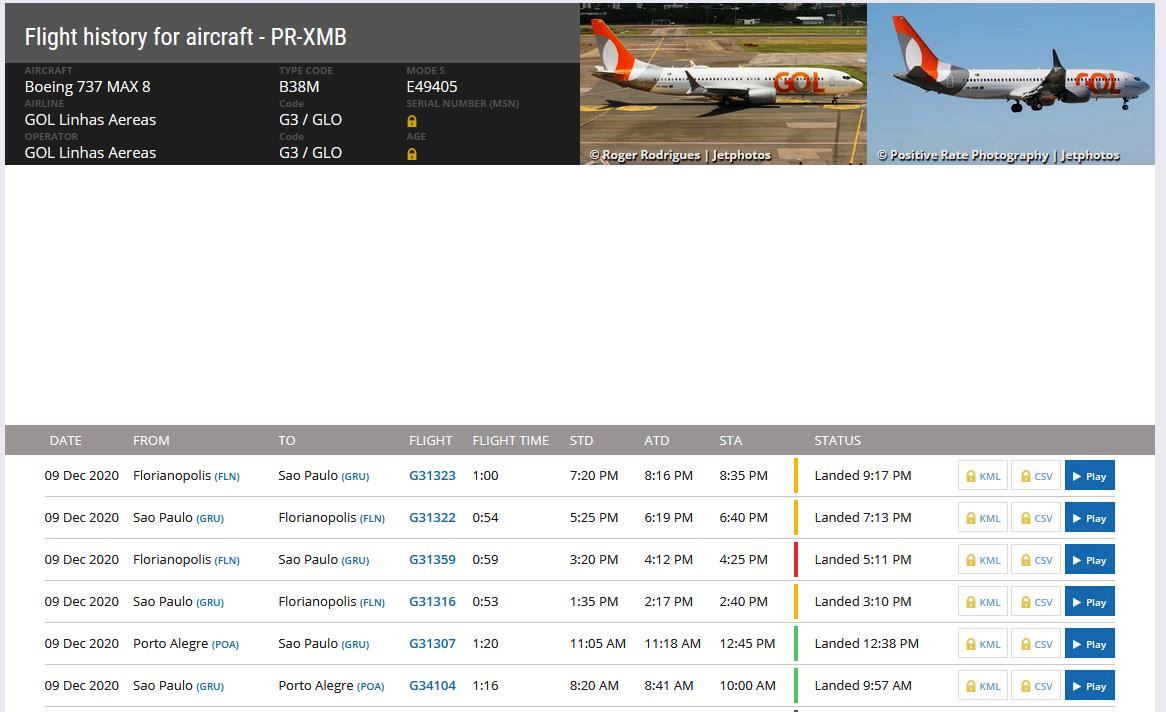Click the FLIGHT TIME column header
This screenshot has width=1166, height=712.
pos(511,440)
